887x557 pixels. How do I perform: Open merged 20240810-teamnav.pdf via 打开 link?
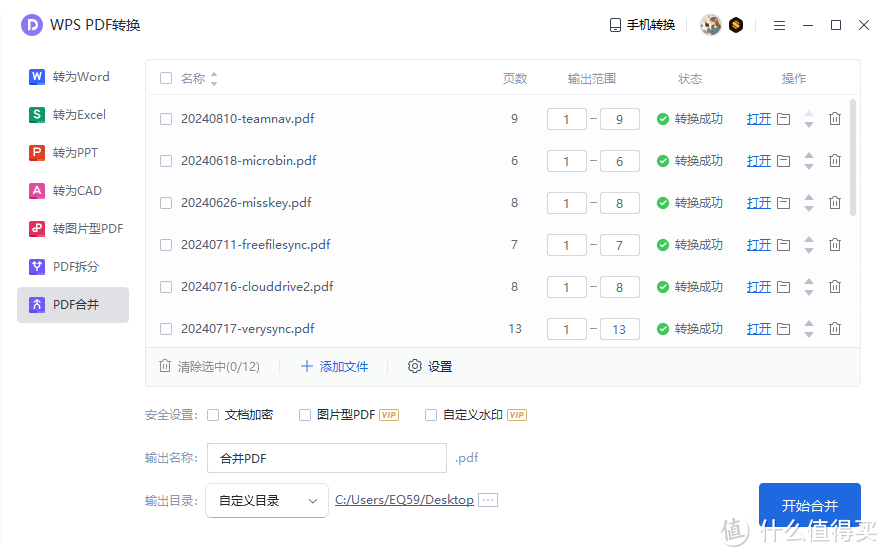[x=759, y=119]
